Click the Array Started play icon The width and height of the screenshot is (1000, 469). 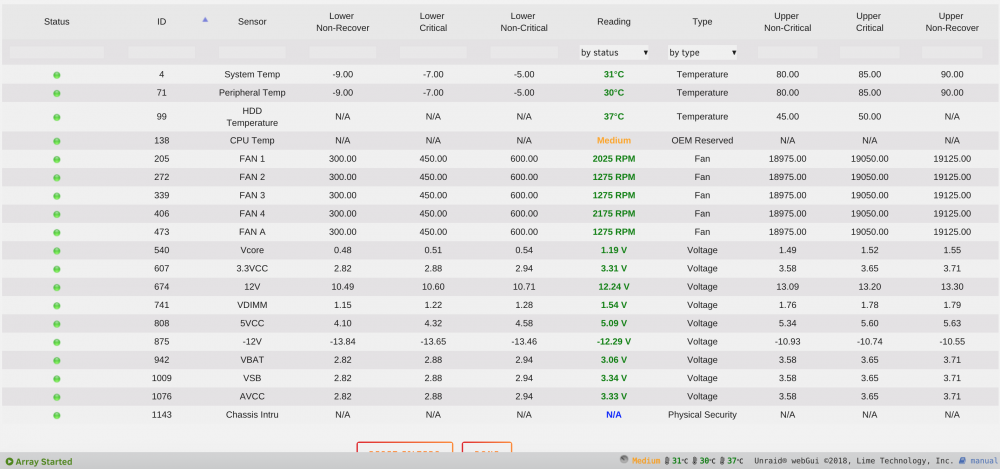click(x=9, y=461)
